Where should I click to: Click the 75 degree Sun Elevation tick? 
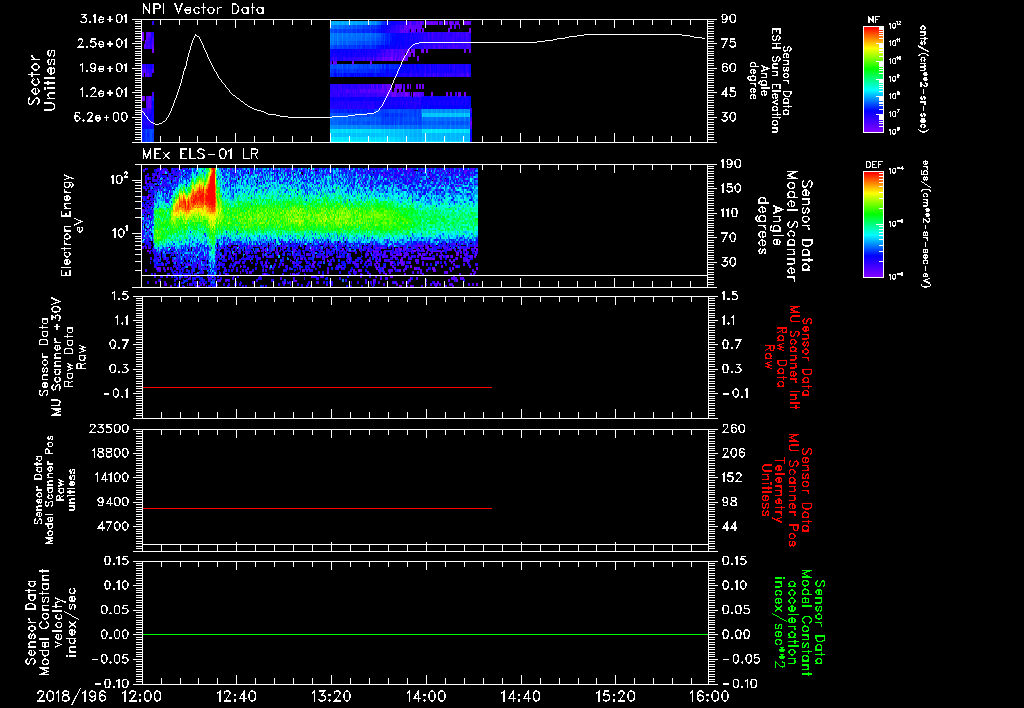pos(729,43)
